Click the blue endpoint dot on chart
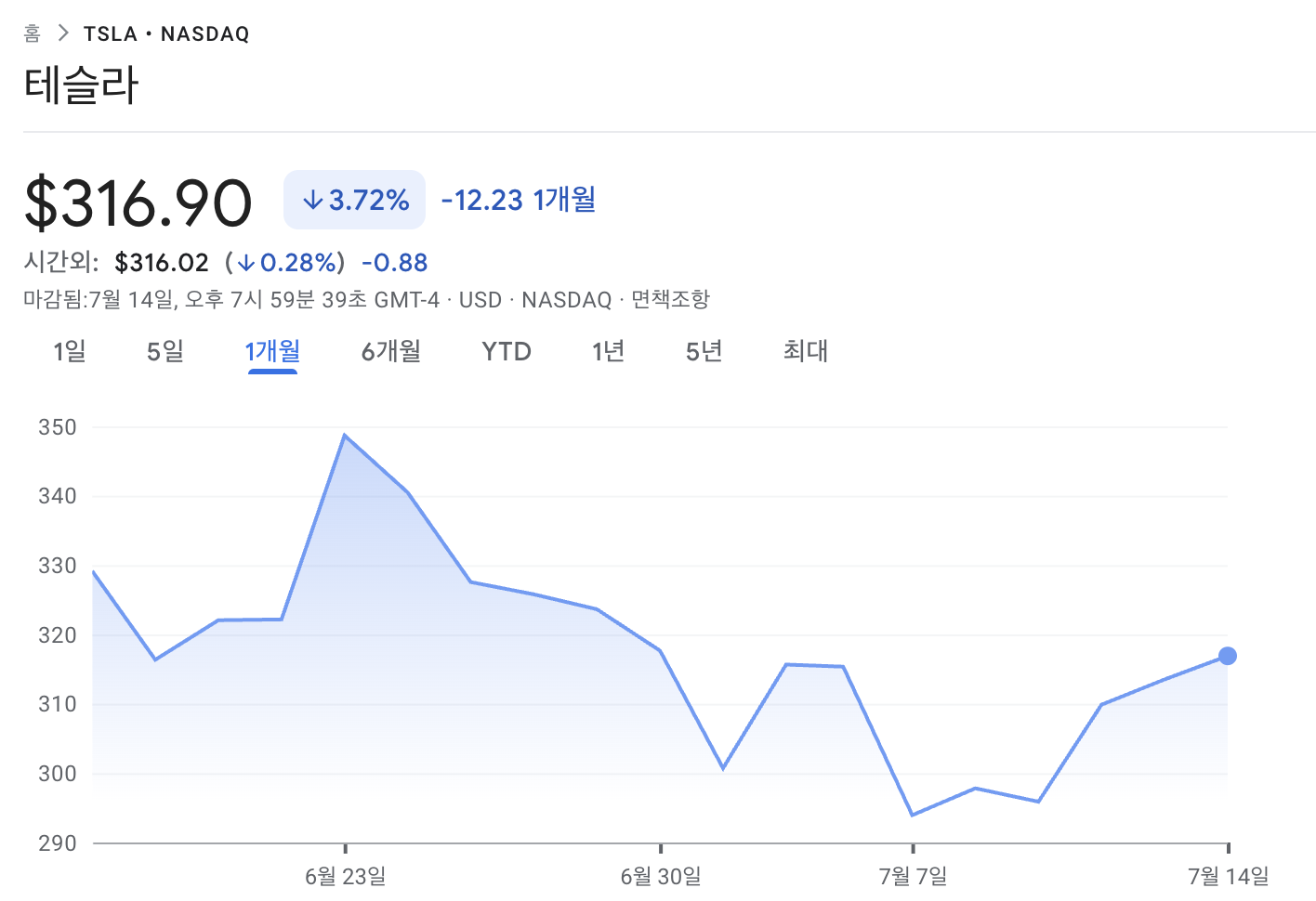Viewport: 1316px width, 901px height. (x=1227, y=656)
